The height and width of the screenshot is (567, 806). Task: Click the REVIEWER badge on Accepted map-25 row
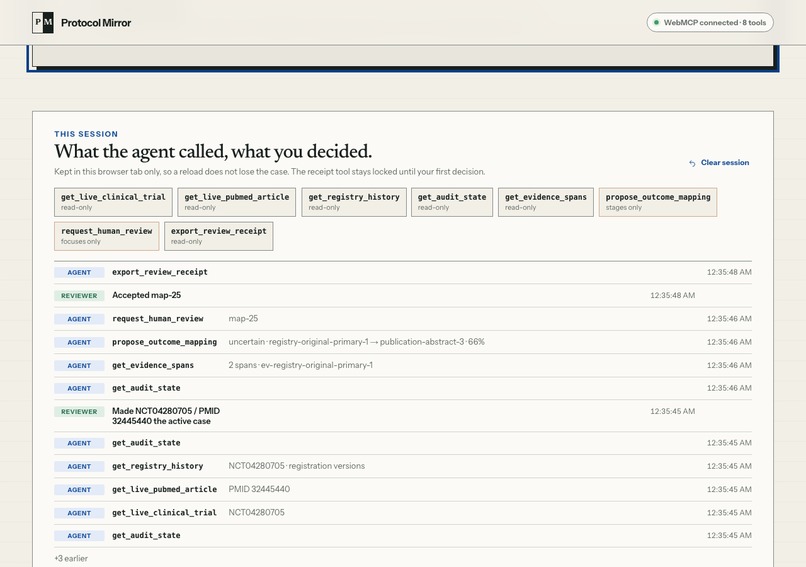tap(79, 296)
